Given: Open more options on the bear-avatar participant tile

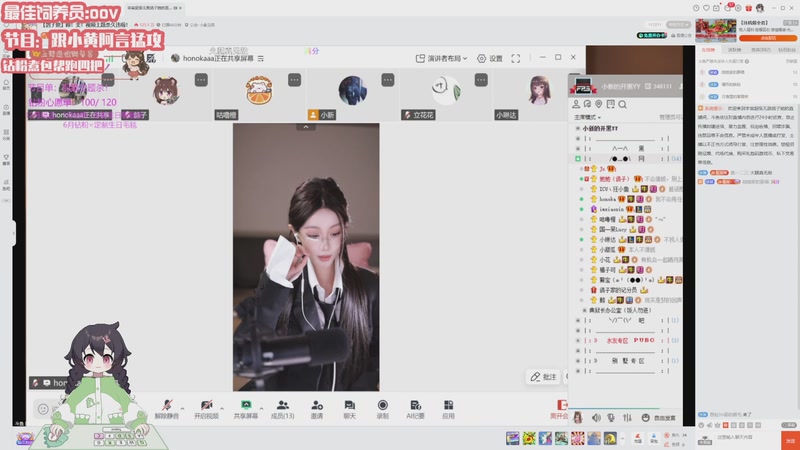Looking at the screenshot, I should click(x=201, y=80).
